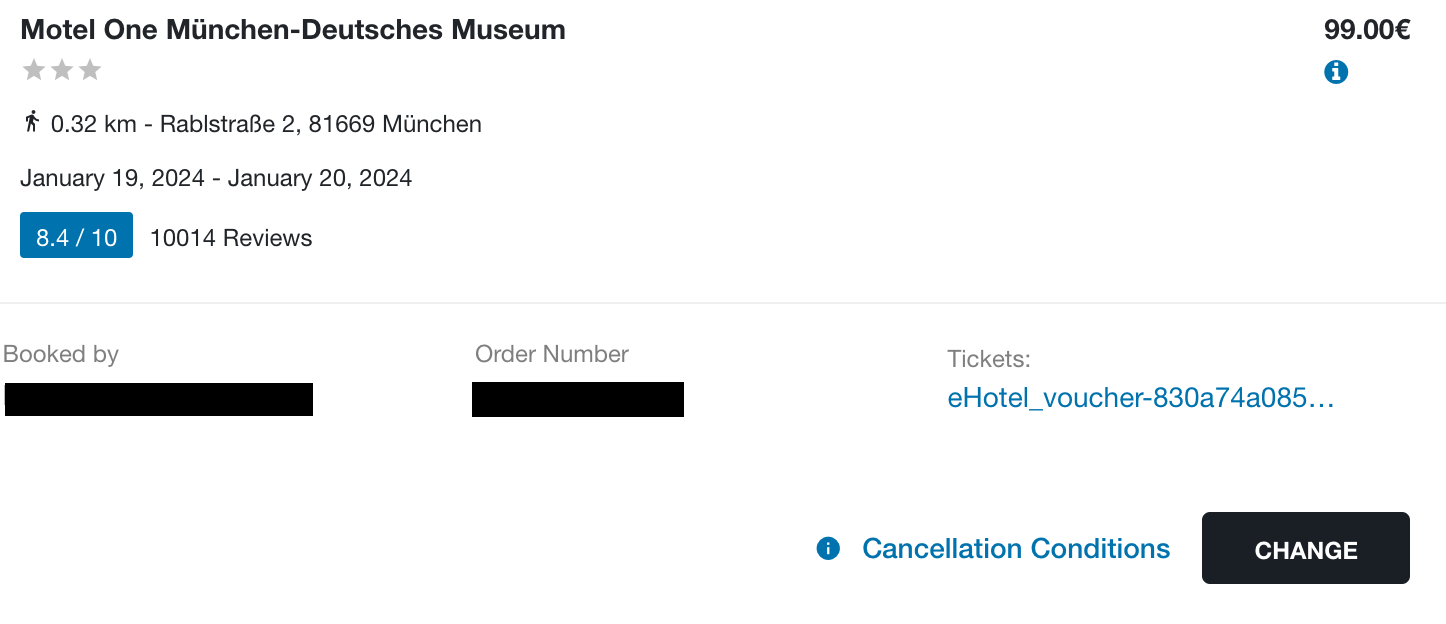1446x624 pixels.
Task: Open the Cancellation Conditions link
Action: tap(1016, 549)
